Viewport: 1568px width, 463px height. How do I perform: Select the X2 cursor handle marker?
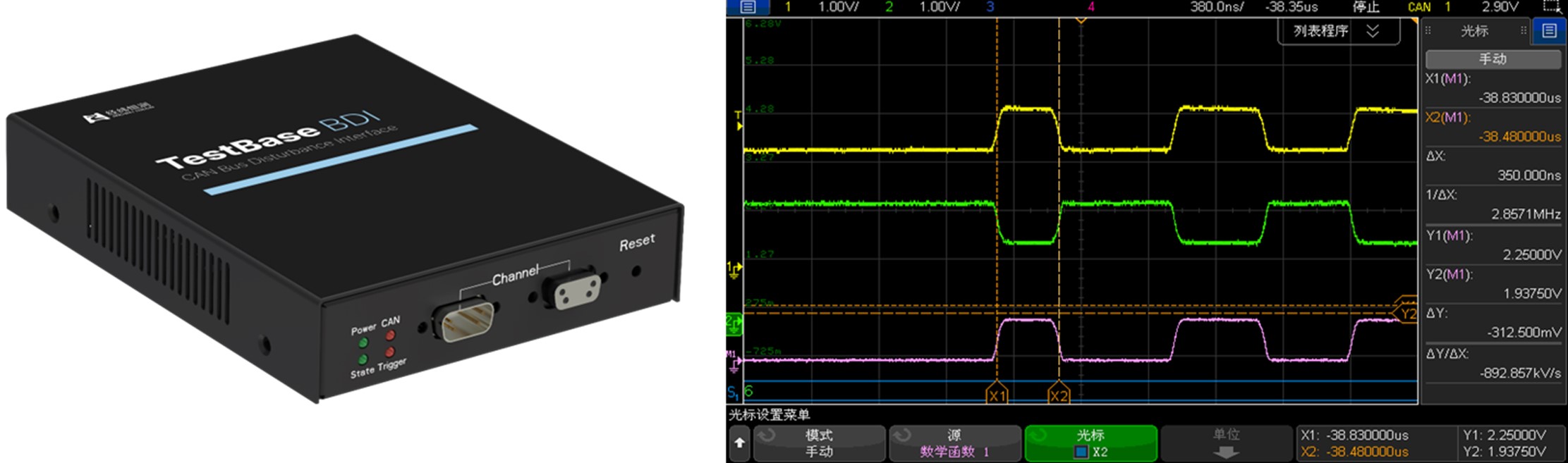pos(1058,394)
